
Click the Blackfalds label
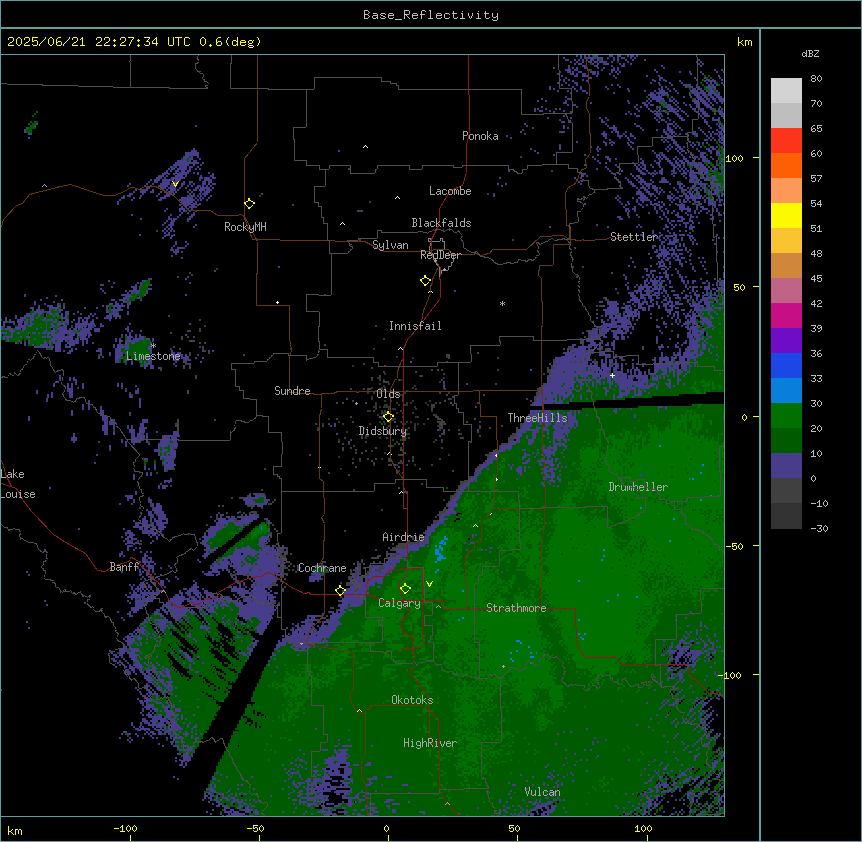click(441, 223)
